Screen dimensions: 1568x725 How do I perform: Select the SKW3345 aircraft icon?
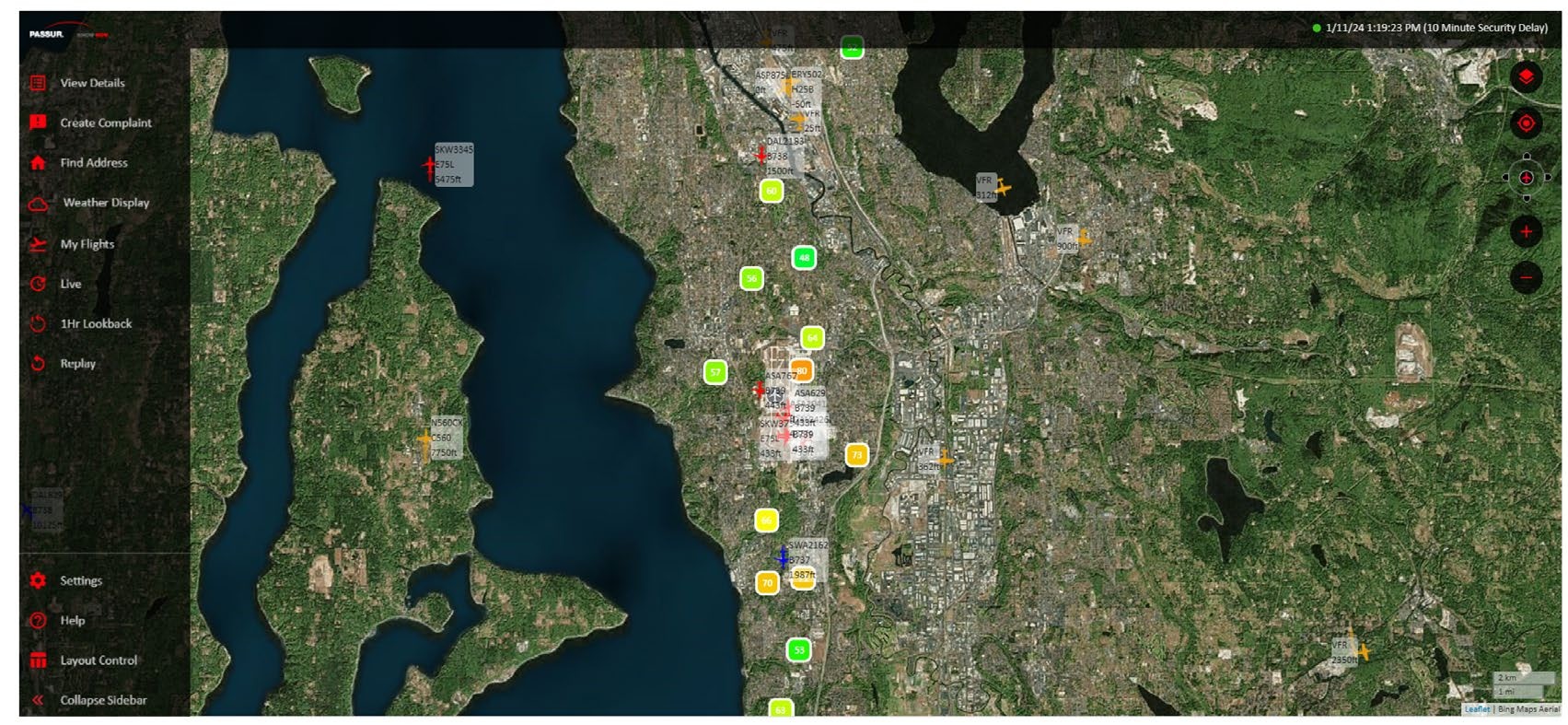pyautogui.click(x=429, y=167)
